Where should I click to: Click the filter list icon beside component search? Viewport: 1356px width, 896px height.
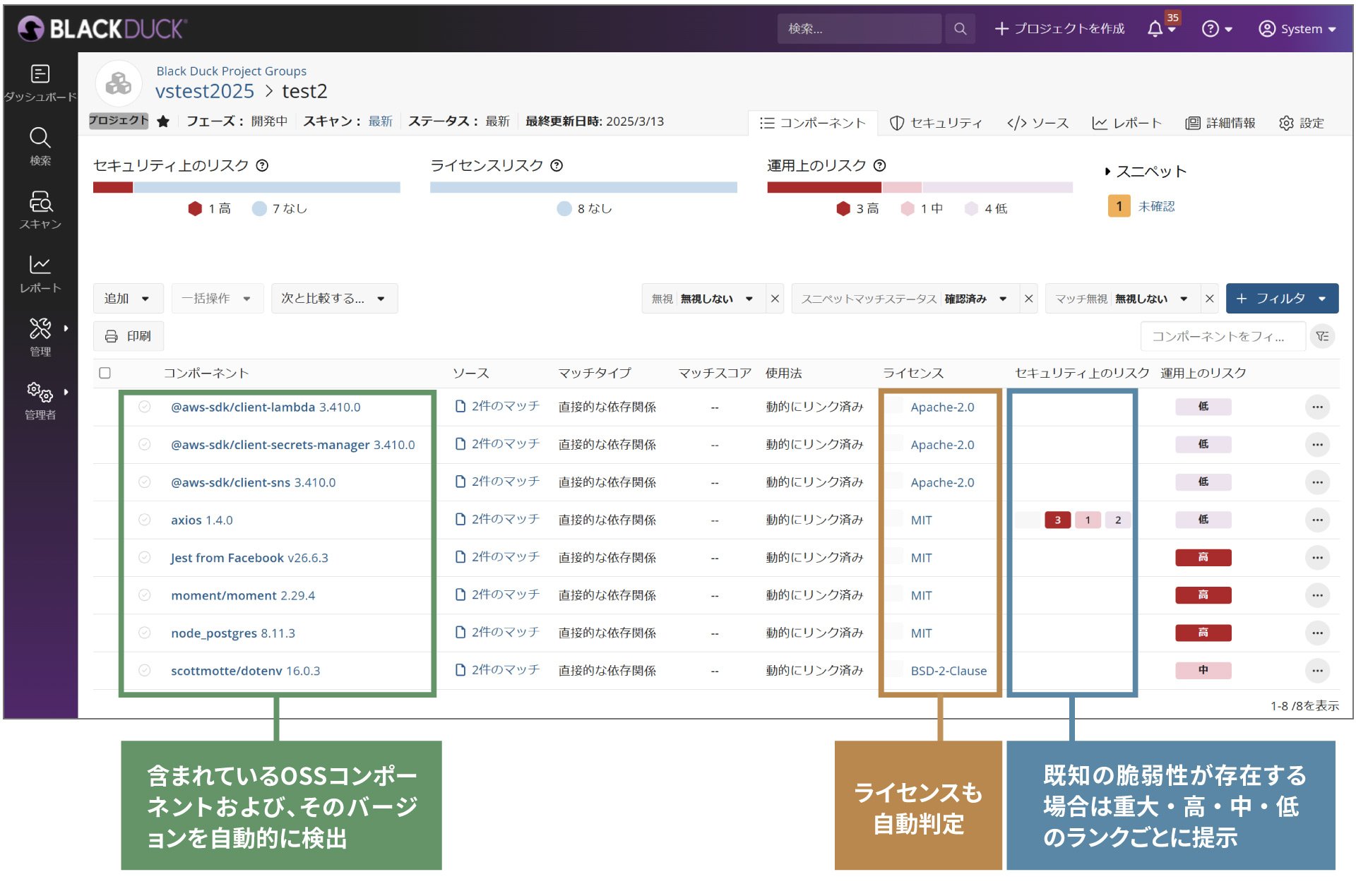(x=1322, y=336)
